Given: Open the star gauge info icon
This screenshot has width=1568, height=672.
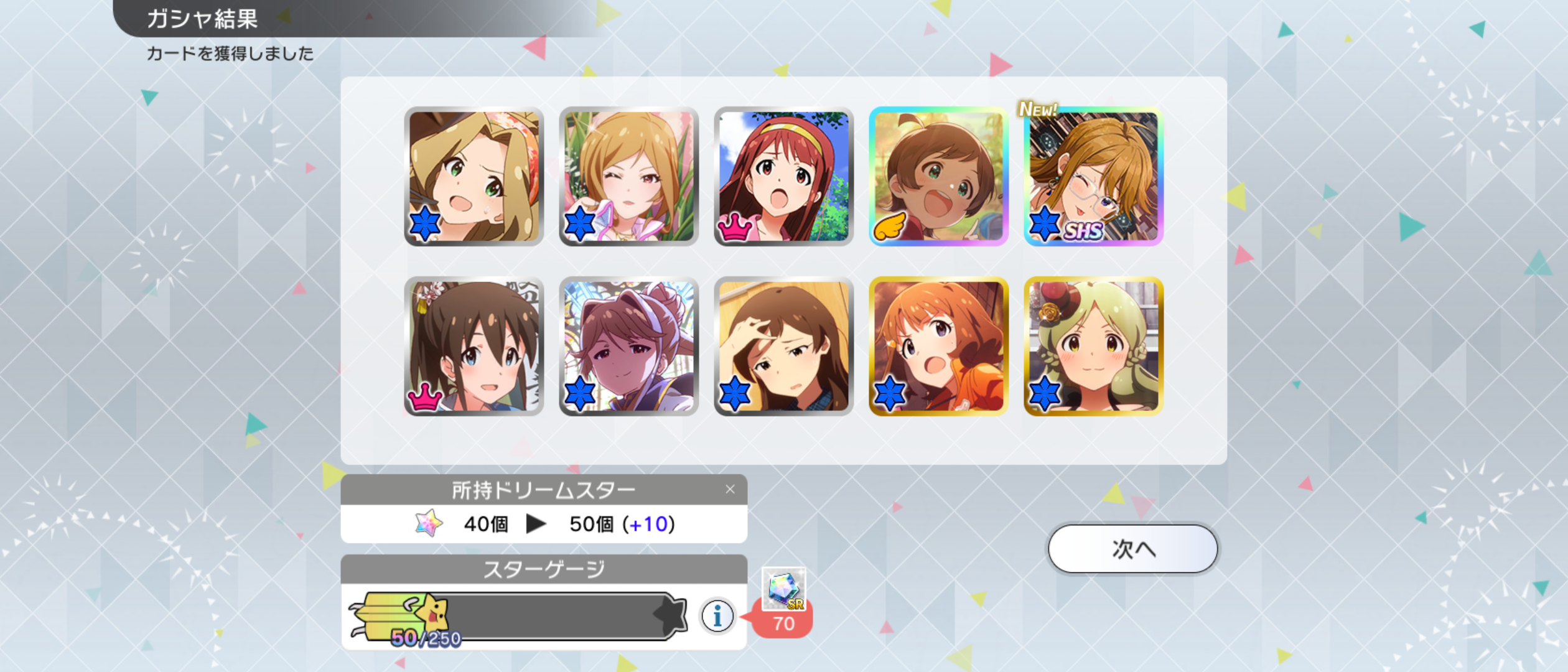Looking at the screenshot, I should pos(717,616).
